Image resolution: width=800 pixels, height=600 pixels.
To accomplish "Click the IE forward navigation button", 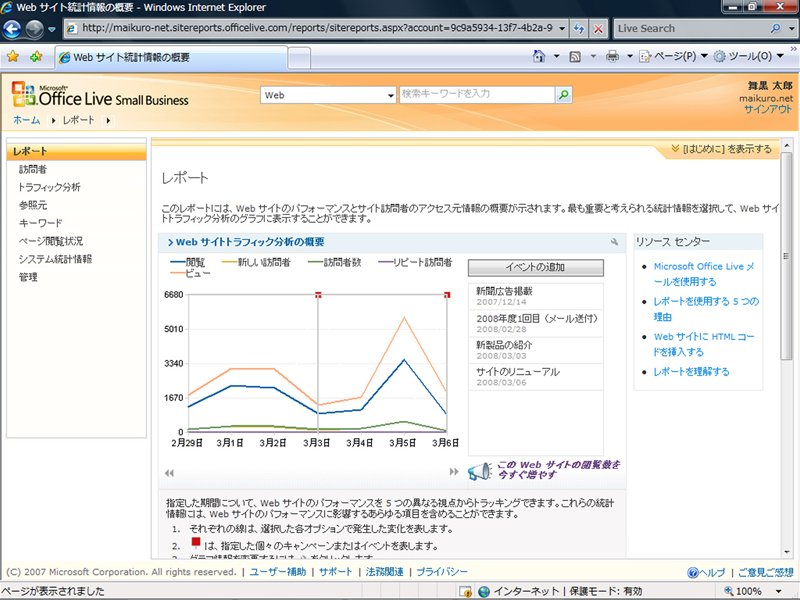I will (x=34, y=29).
